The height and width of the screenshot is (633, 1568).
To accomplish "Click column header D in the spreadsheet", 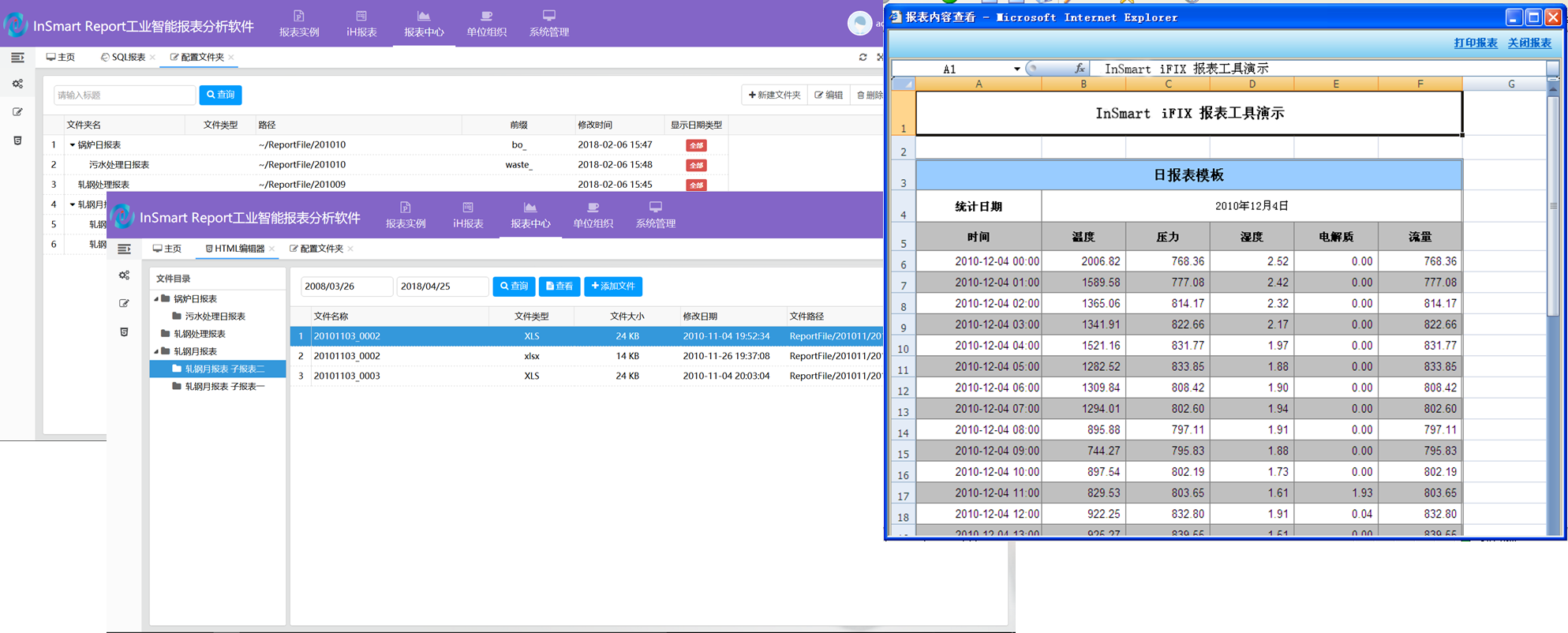I will 1252,84.
